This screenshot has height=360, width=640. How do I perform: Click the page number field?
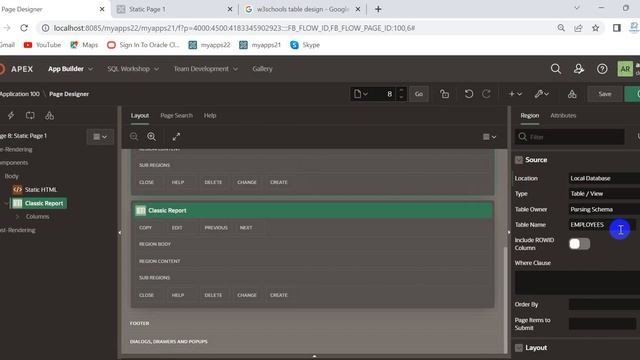click(384, 94)
